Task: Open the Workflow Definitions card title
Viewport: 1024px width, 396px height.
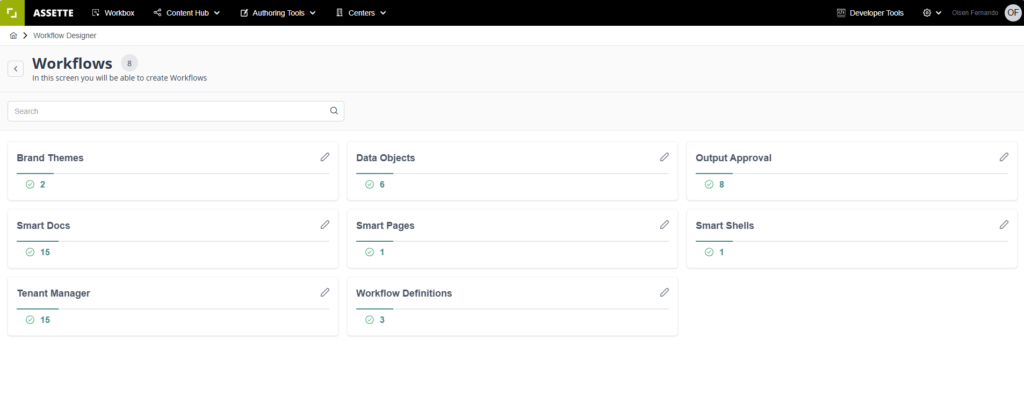Action: tap(404, 294)
